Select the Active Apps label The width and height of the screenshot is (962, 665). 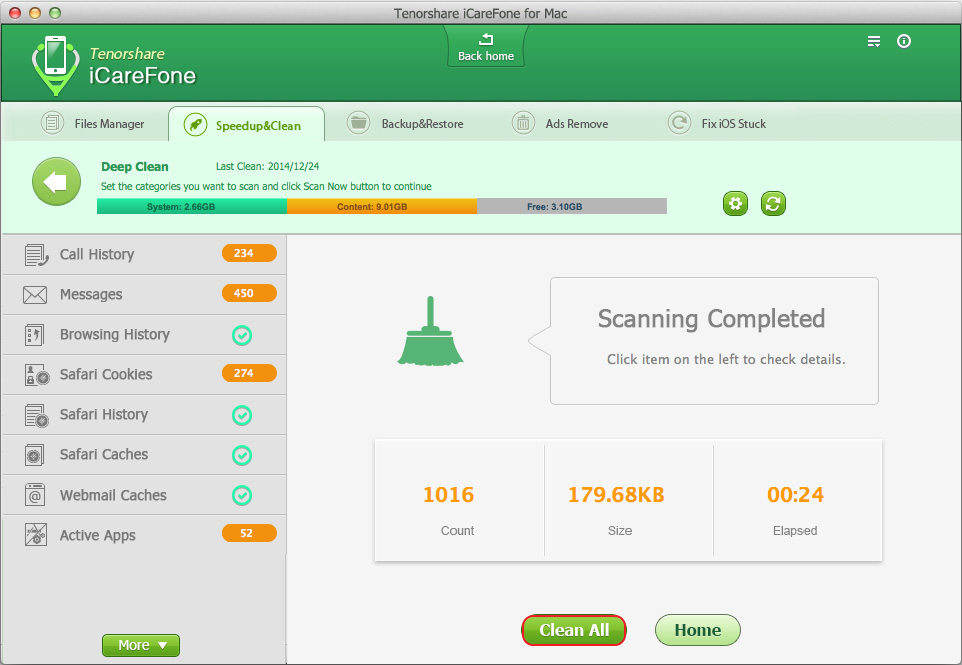98,536
